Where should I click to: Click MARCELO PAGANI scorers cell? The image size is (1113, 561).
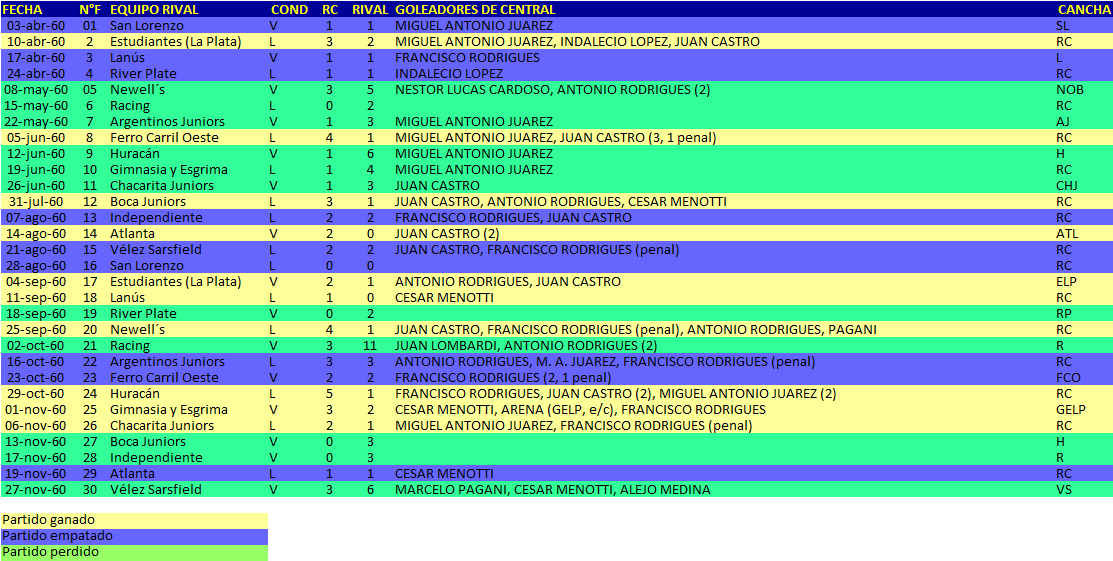pos(552,489)
